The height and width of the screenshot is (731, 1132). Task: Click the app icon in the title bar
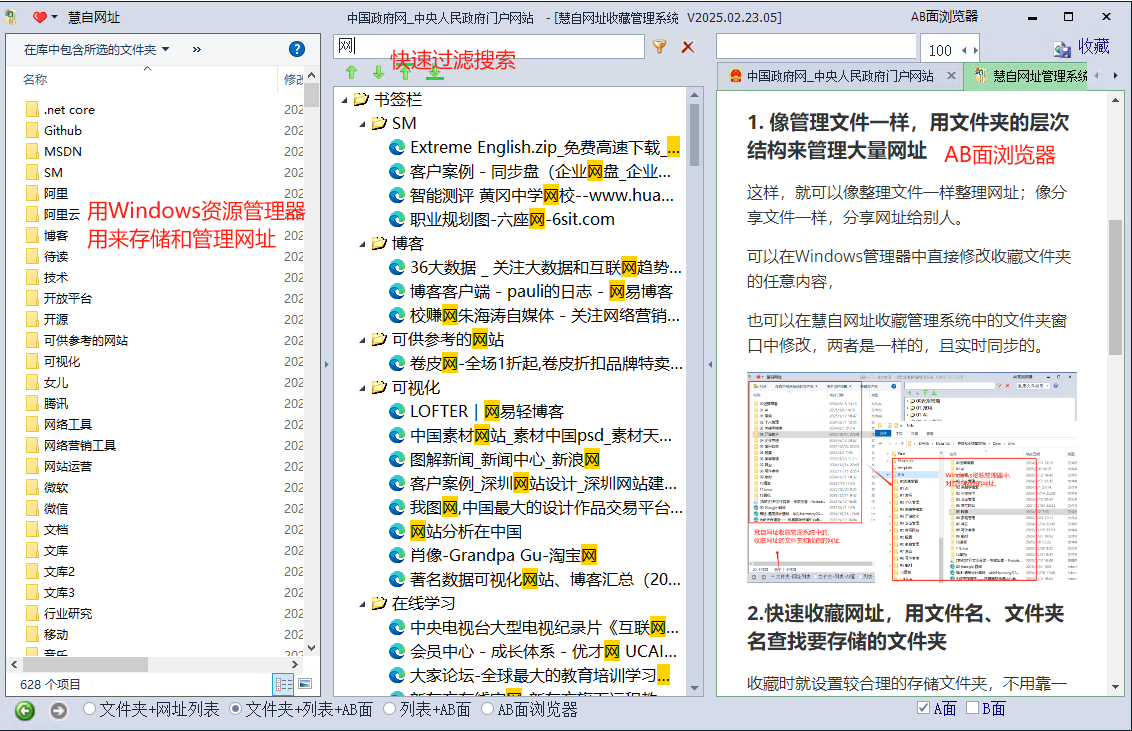pyautogui.click(x=11, y=17)
